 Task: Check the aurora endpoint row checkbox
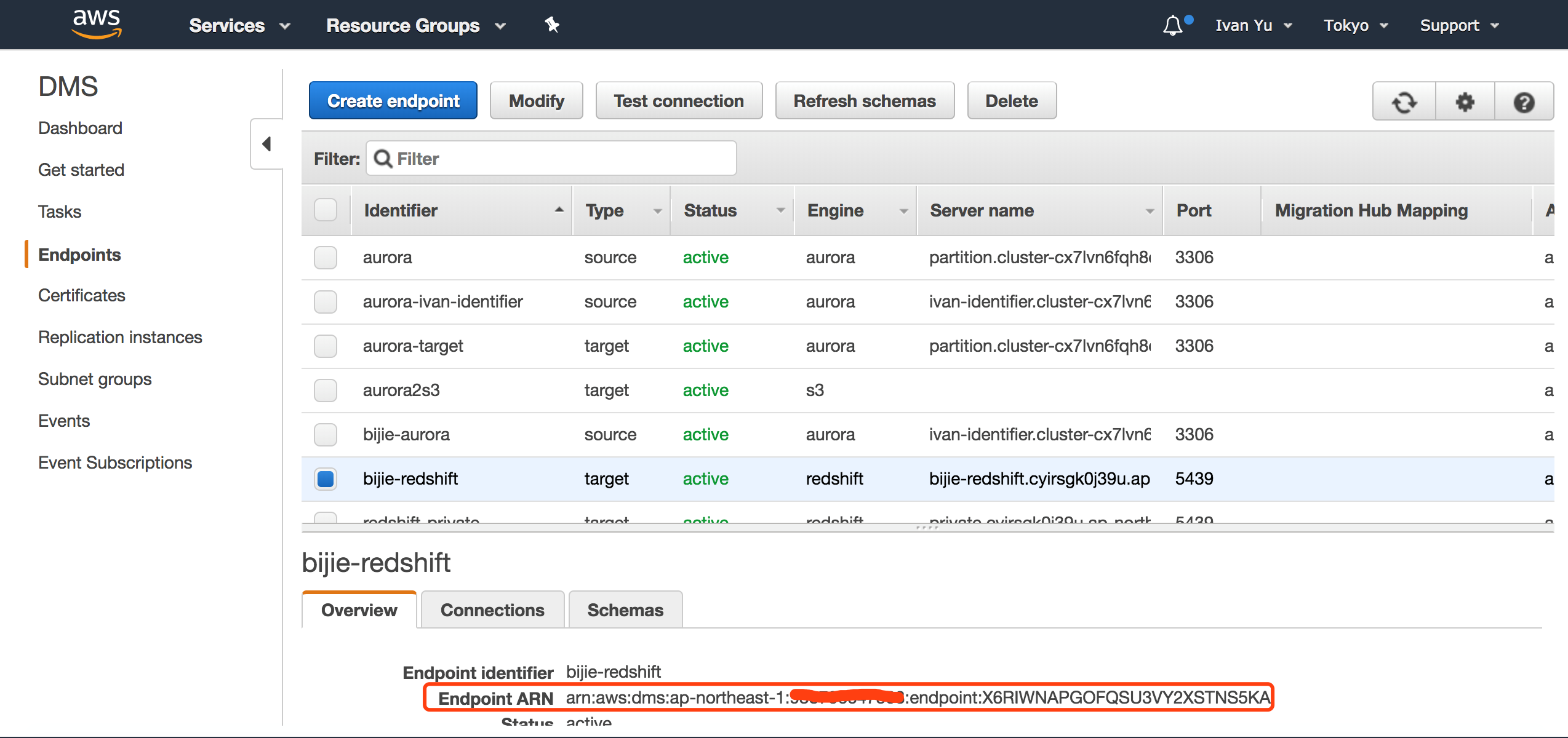(x=326, y=258)
